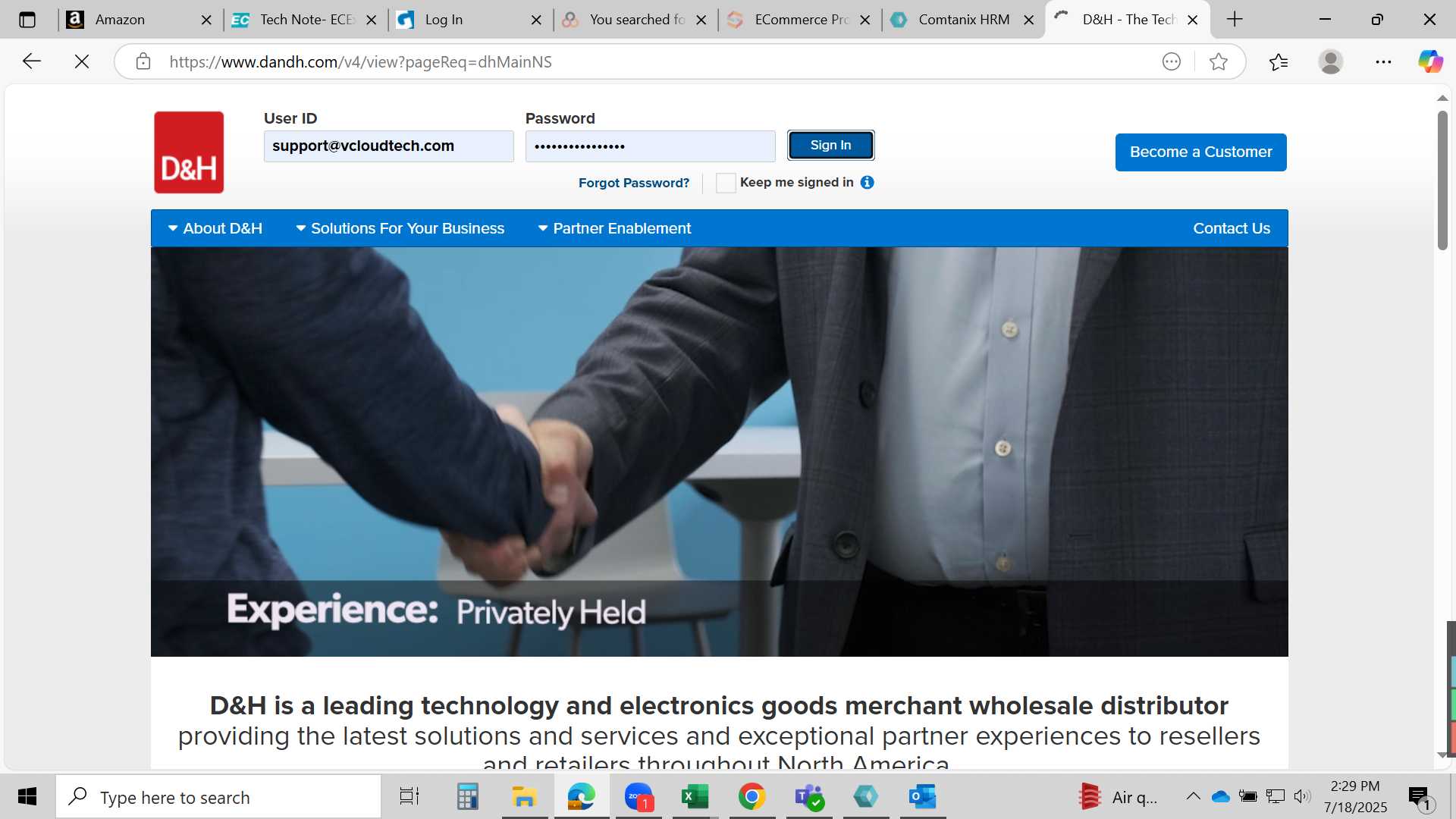Show hidden tray icons chevron

[1193, 796]
